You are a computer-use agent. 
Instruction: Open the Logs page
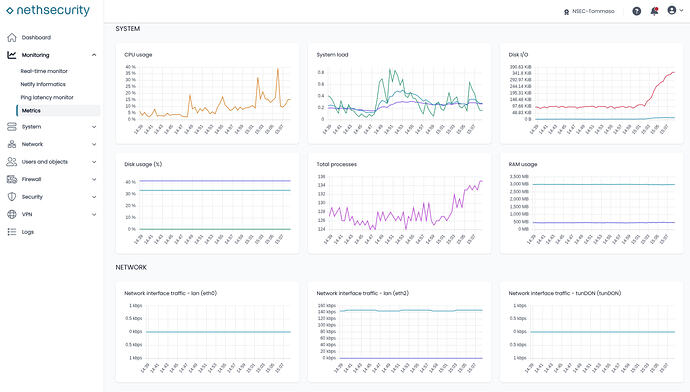click(x=28, y=232)
